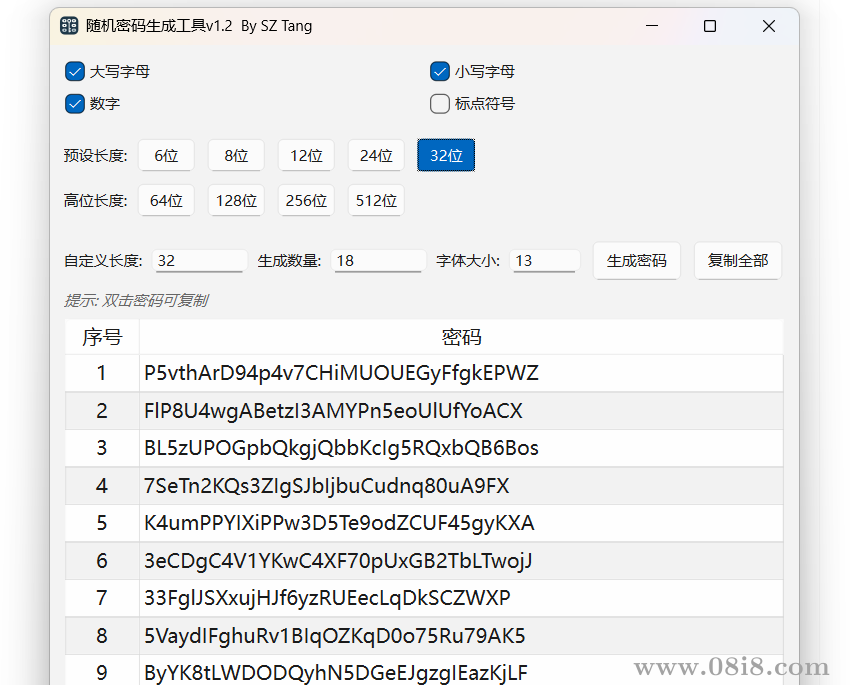Click the 字体大小 font size field
850x685 pixels.
pos(545,260)
